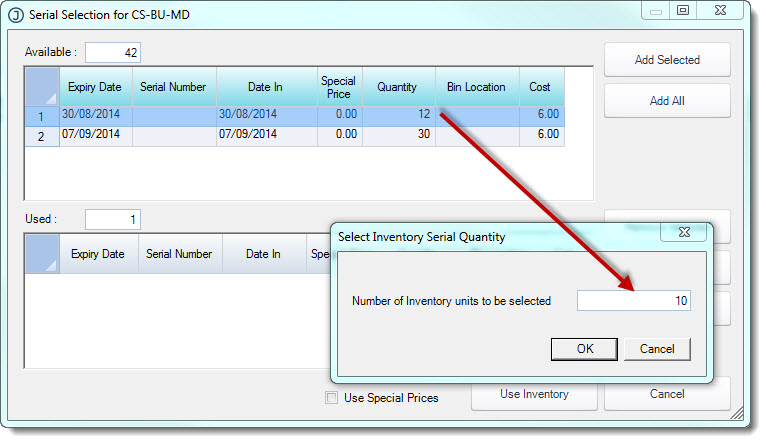Maximize the Serial Selection window
766x443 pixels.
(682, 10)
